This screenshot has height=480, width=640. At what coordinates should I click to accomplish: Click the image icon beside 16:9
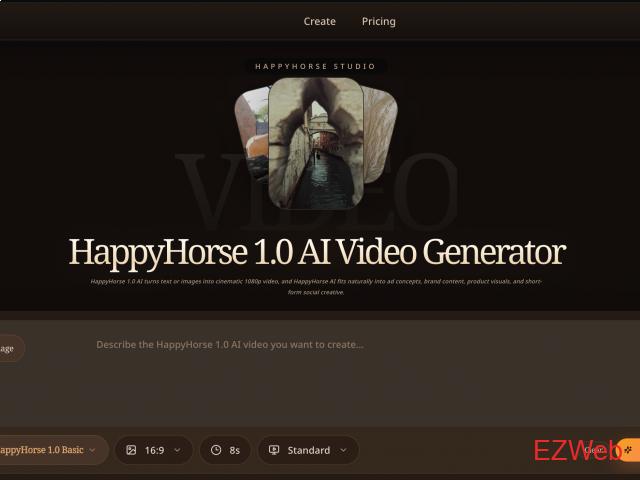[131, 450]
